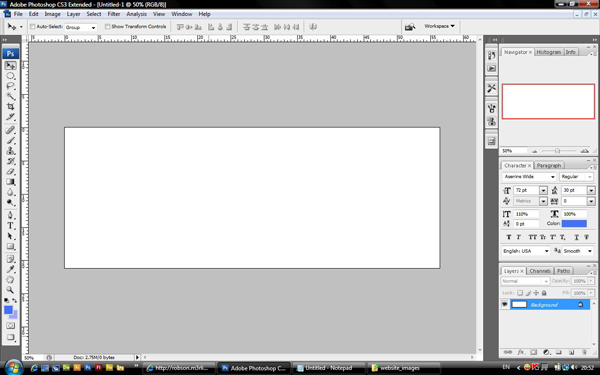Select the Clone Stamp tool
The height and width of the screenshot is (375, 600).
click(x=11, y=151)
